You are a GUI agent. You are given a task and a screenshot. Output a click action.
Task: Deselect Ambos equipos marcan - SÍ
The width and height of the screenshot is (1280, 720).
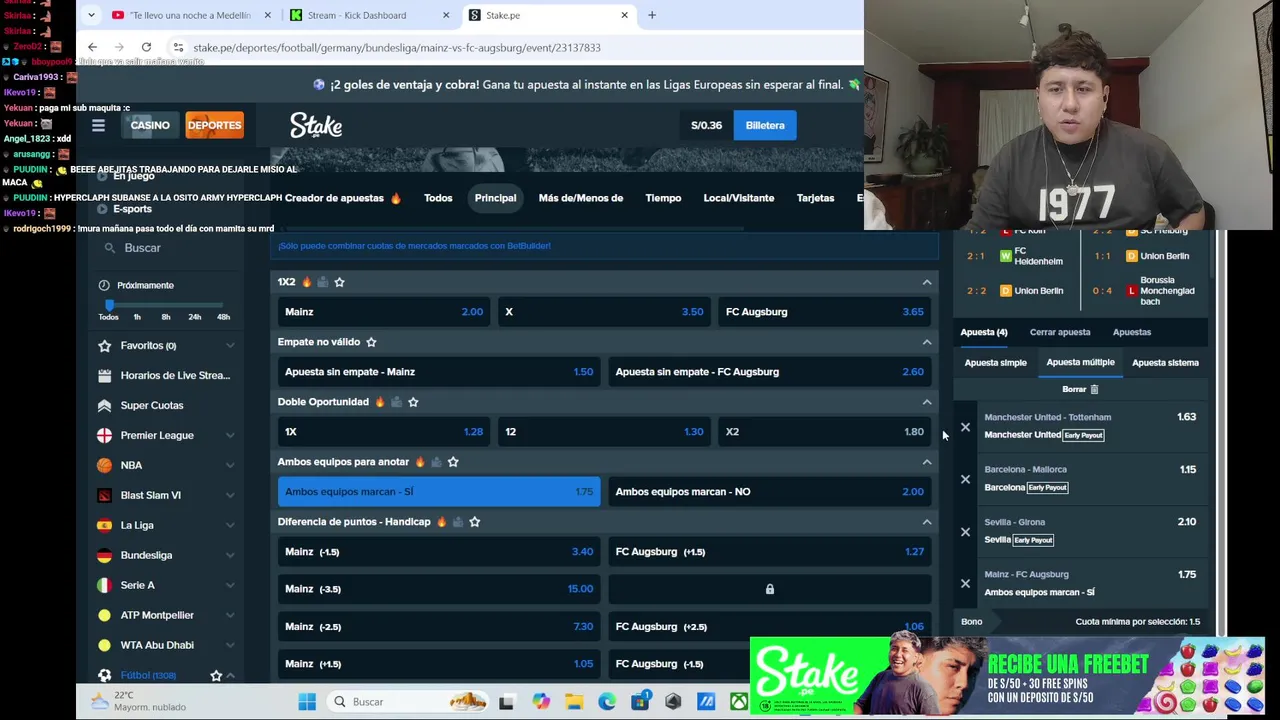click(439, 492)
